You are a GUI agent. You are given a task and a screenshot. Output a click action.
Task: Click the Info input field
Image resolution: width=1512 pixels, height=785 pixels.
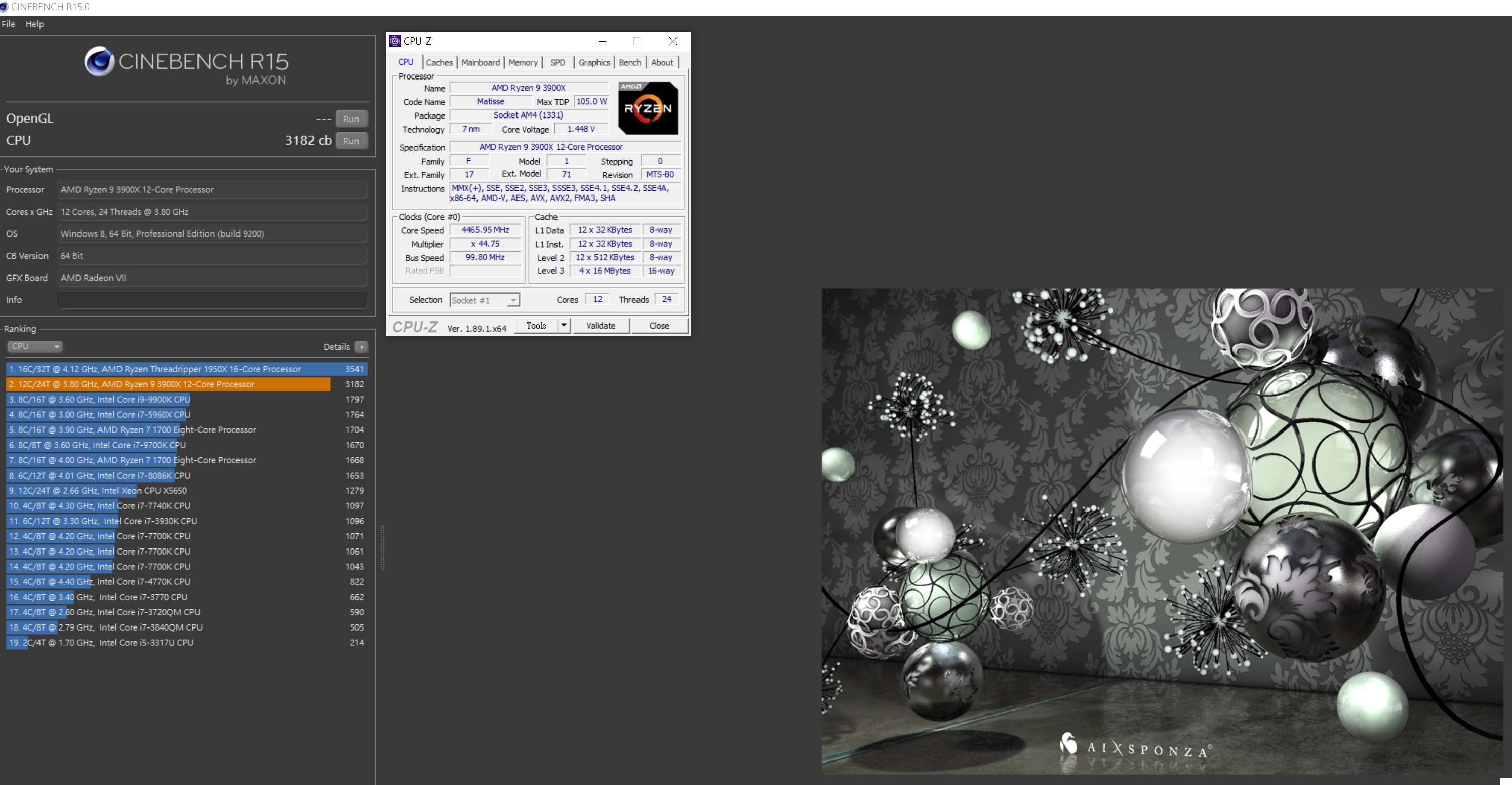(x=212, y=300)
